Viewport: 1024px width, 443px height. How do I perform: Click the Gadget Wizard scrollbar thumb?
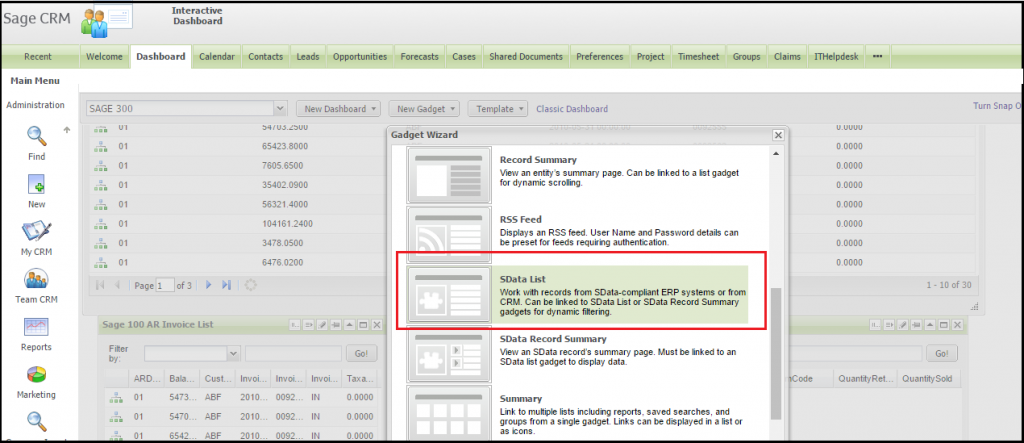tap(776, 353)
